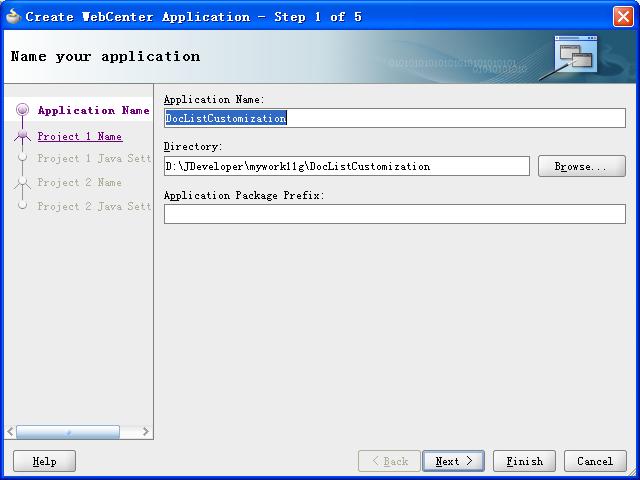Click the JDeveloper cup icon in title bar

(13, 16)
